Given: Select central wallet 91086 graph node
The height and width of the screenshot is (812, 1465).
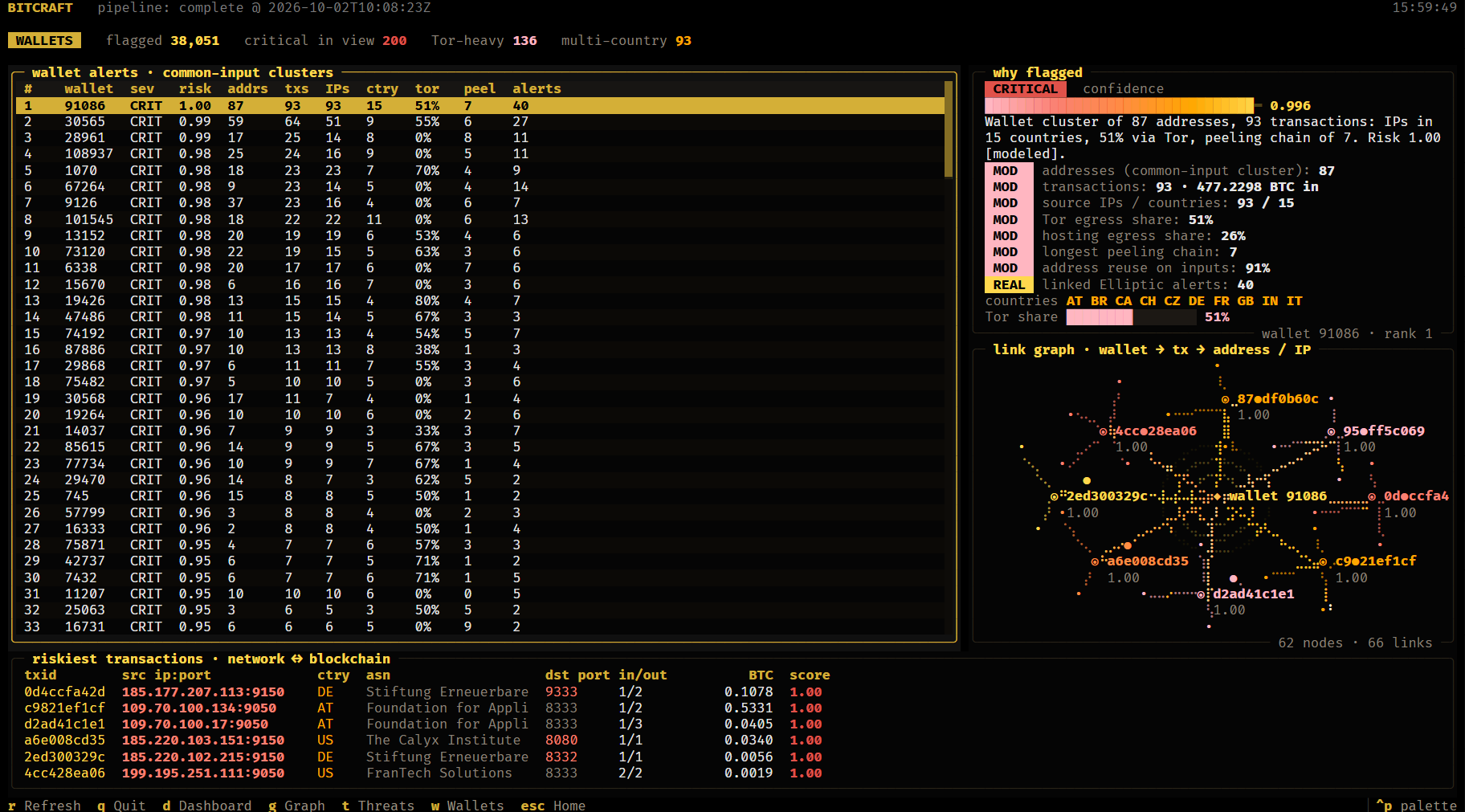Looking at the screenshot, I should click(x=1270, y=496).
